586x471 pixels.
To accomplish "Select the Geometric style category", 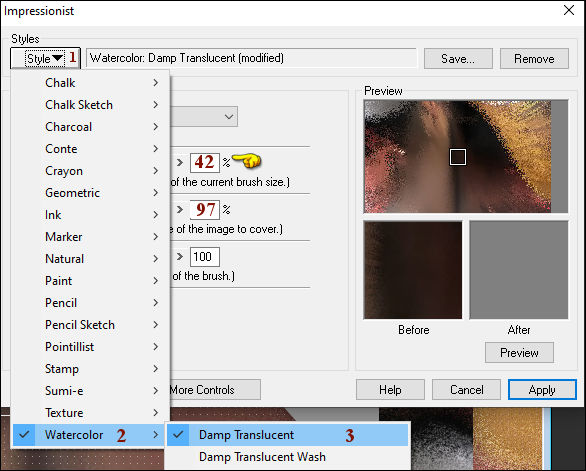I will coord(90,193).
